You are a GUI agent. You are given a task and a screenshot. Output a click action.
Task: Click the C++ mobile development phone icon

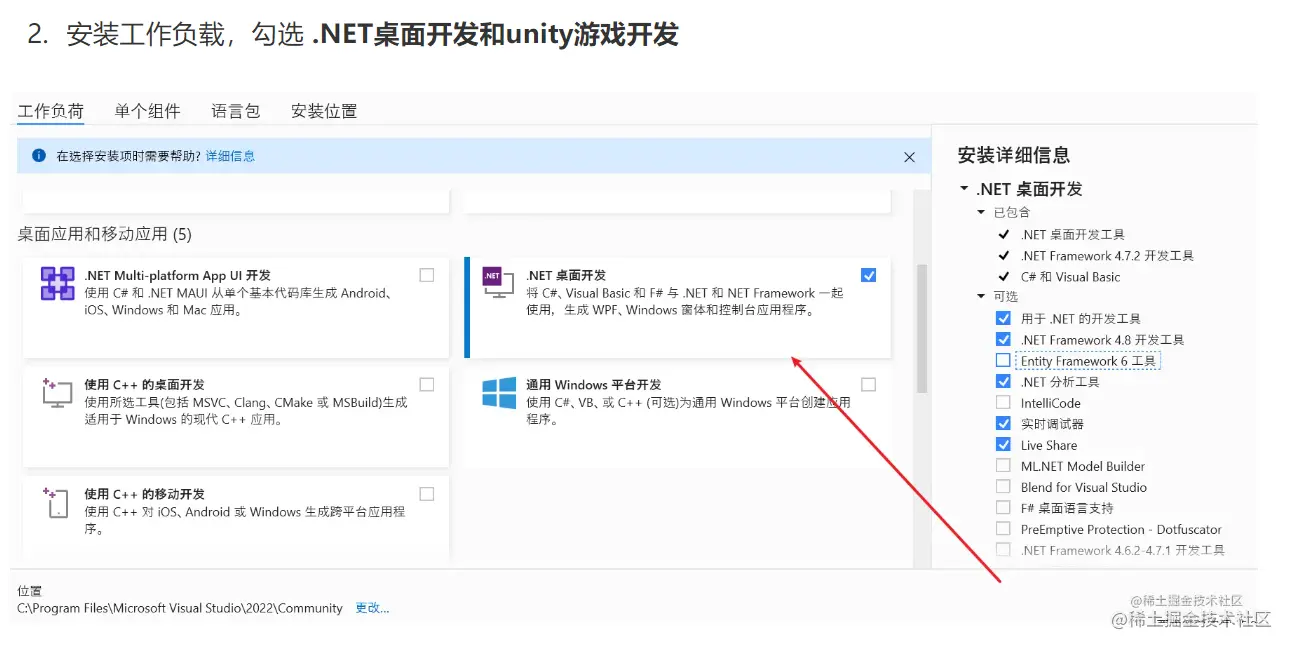57,502
